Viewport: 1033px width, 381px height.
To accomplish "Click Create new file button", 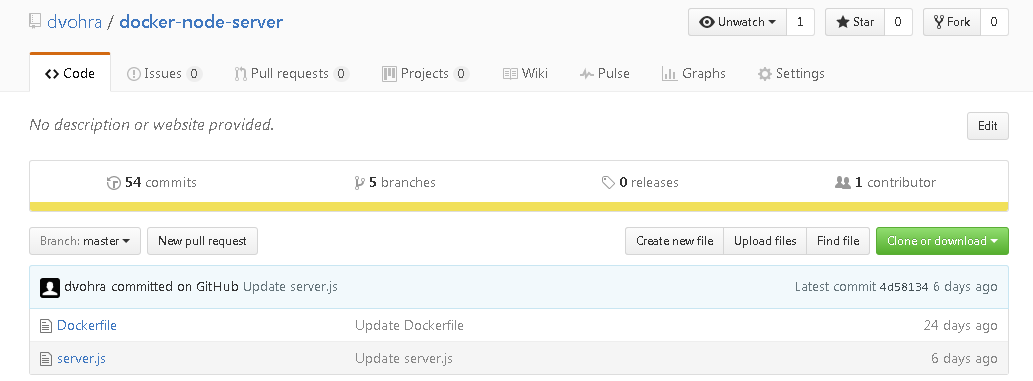I will [x=675, y=241].
